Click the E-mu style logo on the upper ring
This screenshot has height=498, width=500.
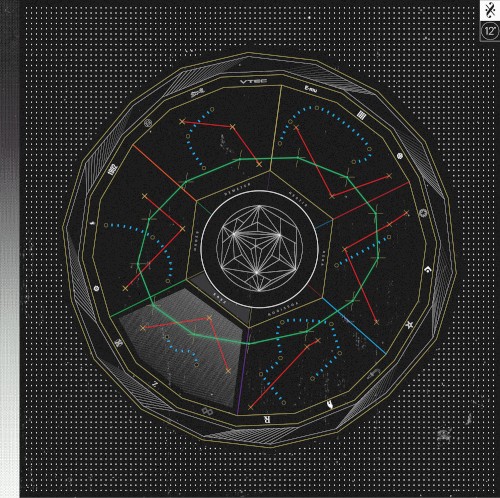tap(311, 89)
